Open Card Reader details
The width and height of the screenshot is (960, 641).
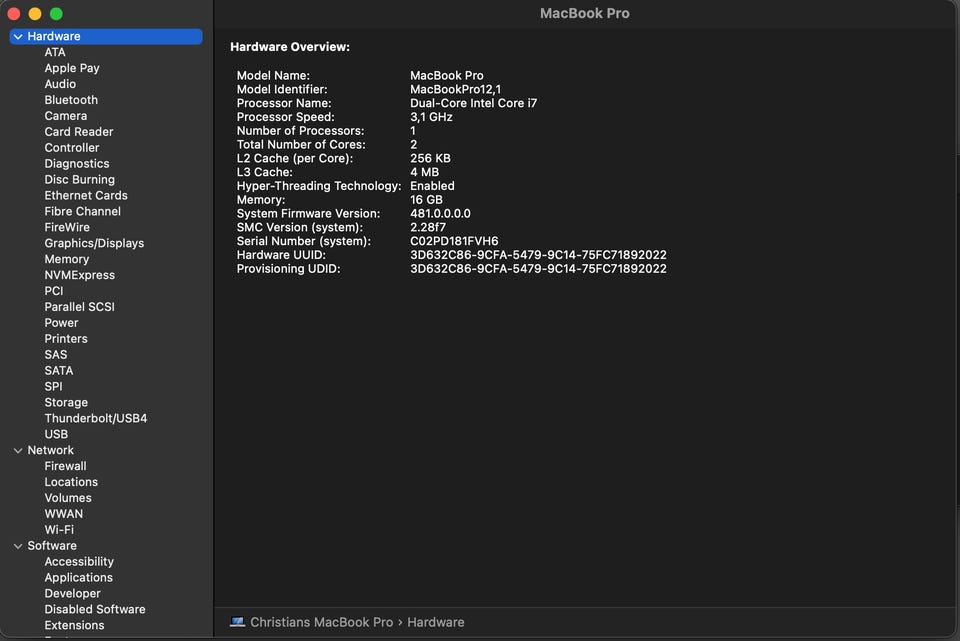78,132
